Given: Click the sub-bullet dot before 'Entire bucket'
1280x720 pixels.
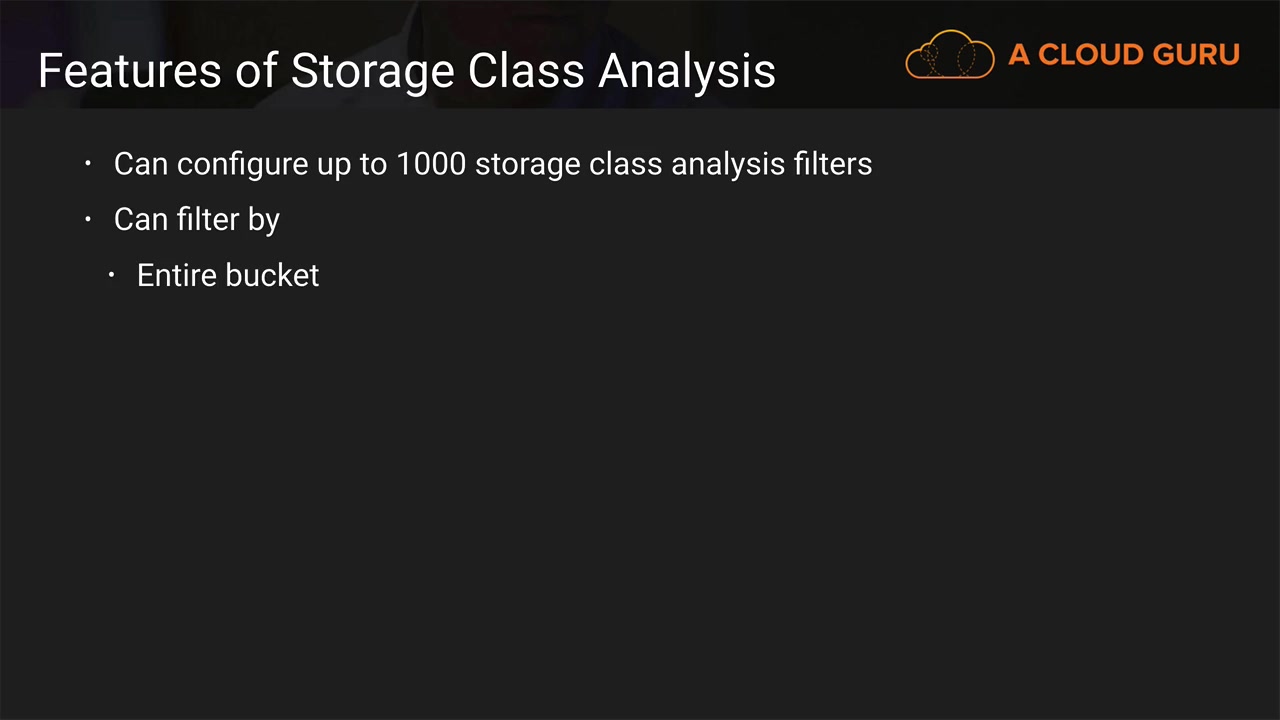Looking at the screenshot, I should click(x=112, y=275).
